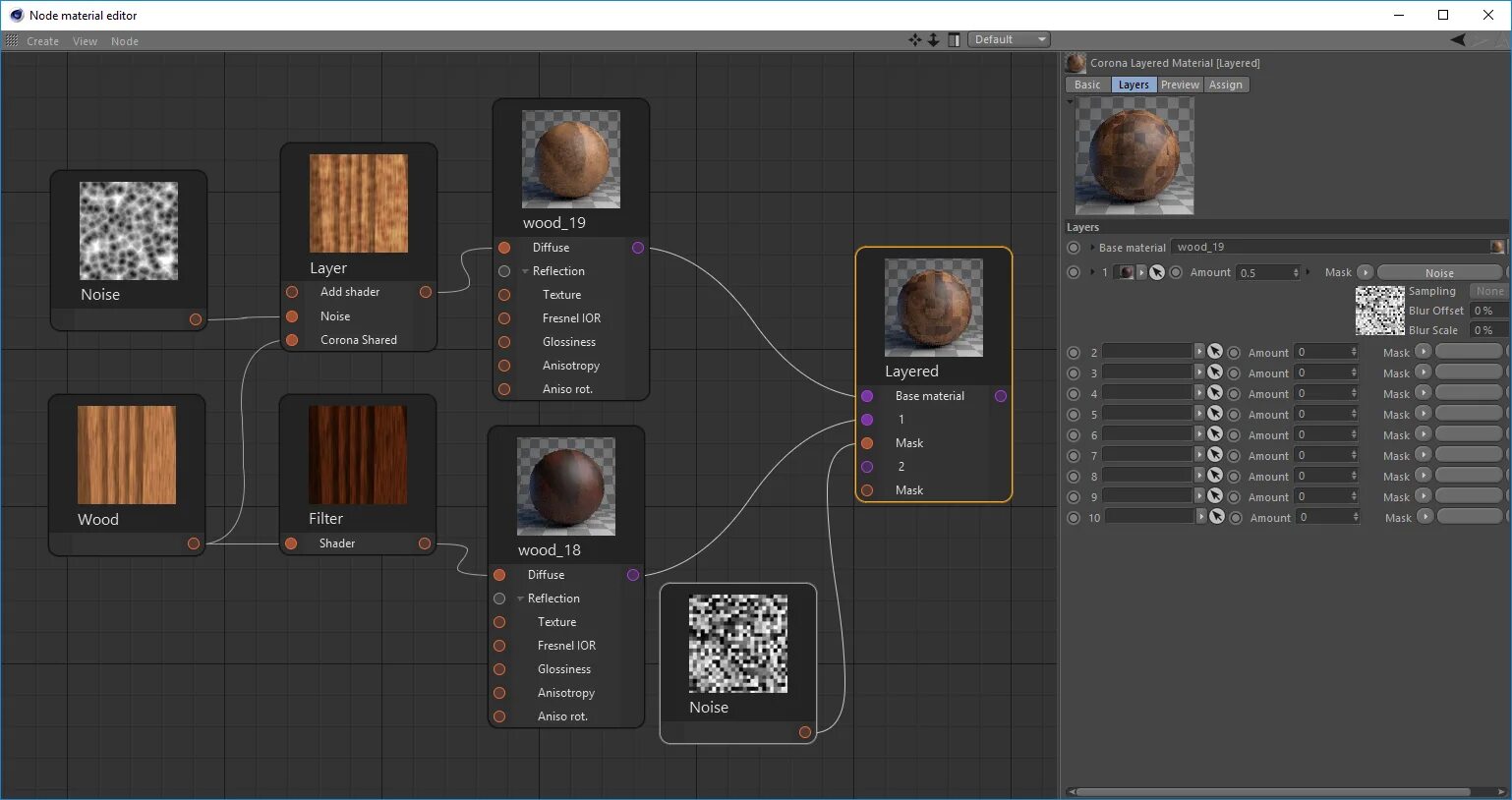Screen dimensions: 1512x800
Task: Click the vertical zoom arrows icon
Action: [x=933, y=40]
